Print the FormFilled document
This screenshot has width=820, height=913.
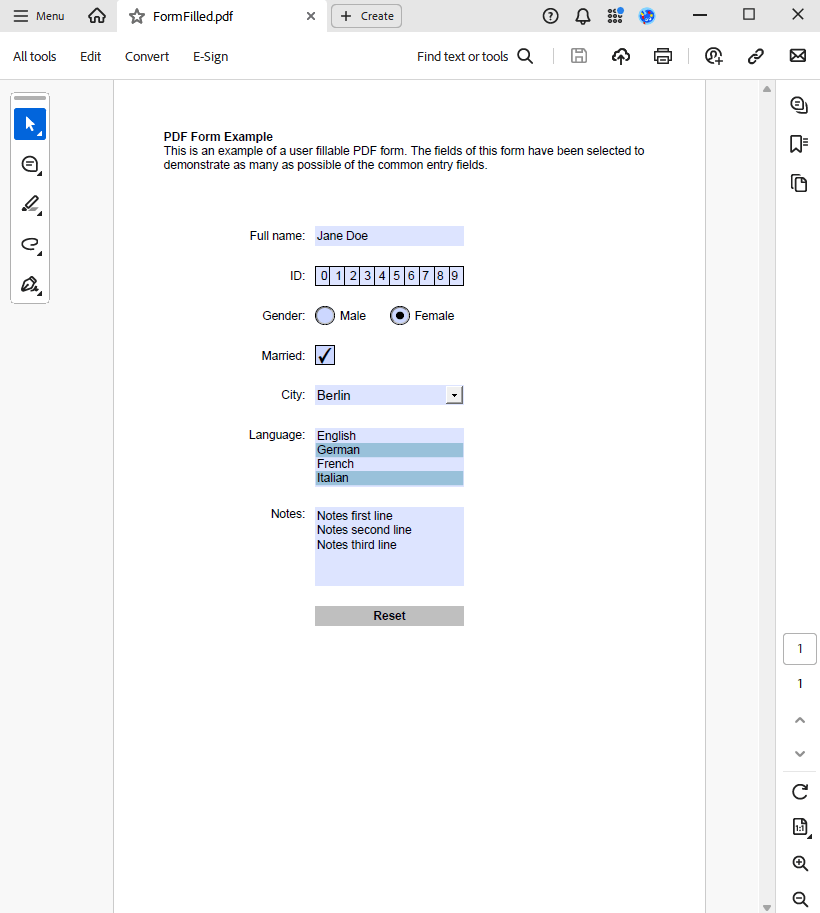pos(663,56)
